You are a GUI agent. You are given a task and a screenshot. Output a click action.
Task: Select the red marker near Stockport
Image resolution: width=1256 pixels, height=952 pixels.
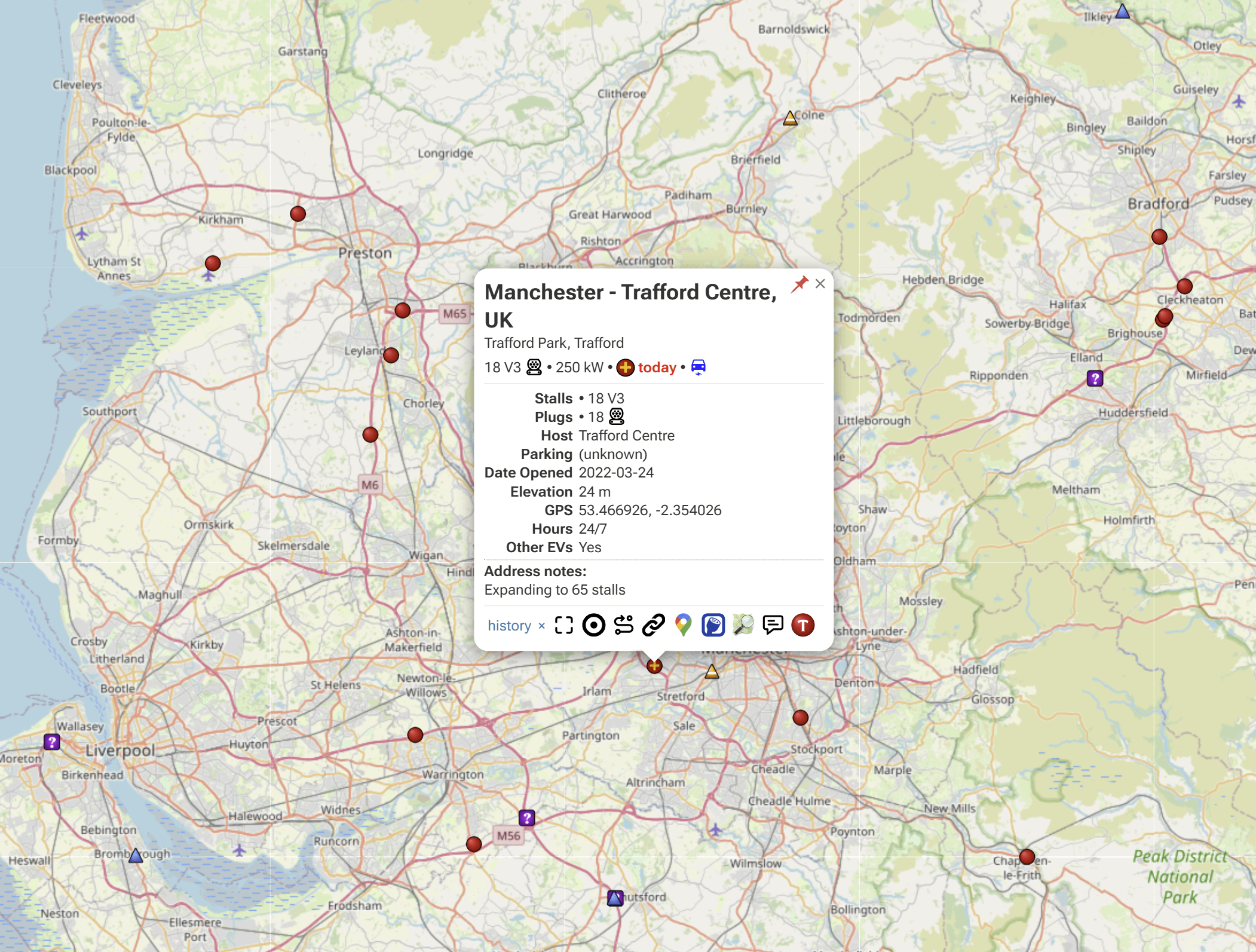click(800, 718)
